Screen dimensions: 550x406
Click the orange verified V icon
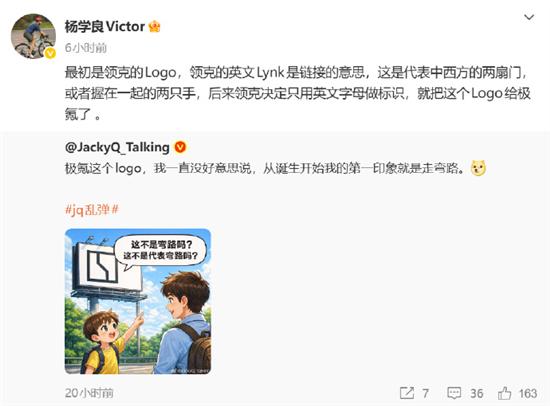point(180,147)
